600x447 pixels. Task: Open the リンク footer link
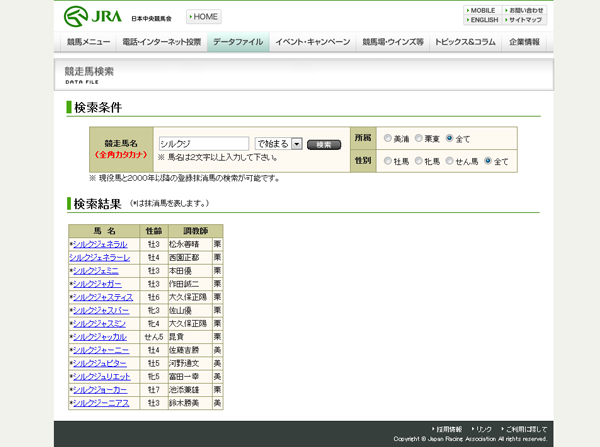[x=481, y=429]
